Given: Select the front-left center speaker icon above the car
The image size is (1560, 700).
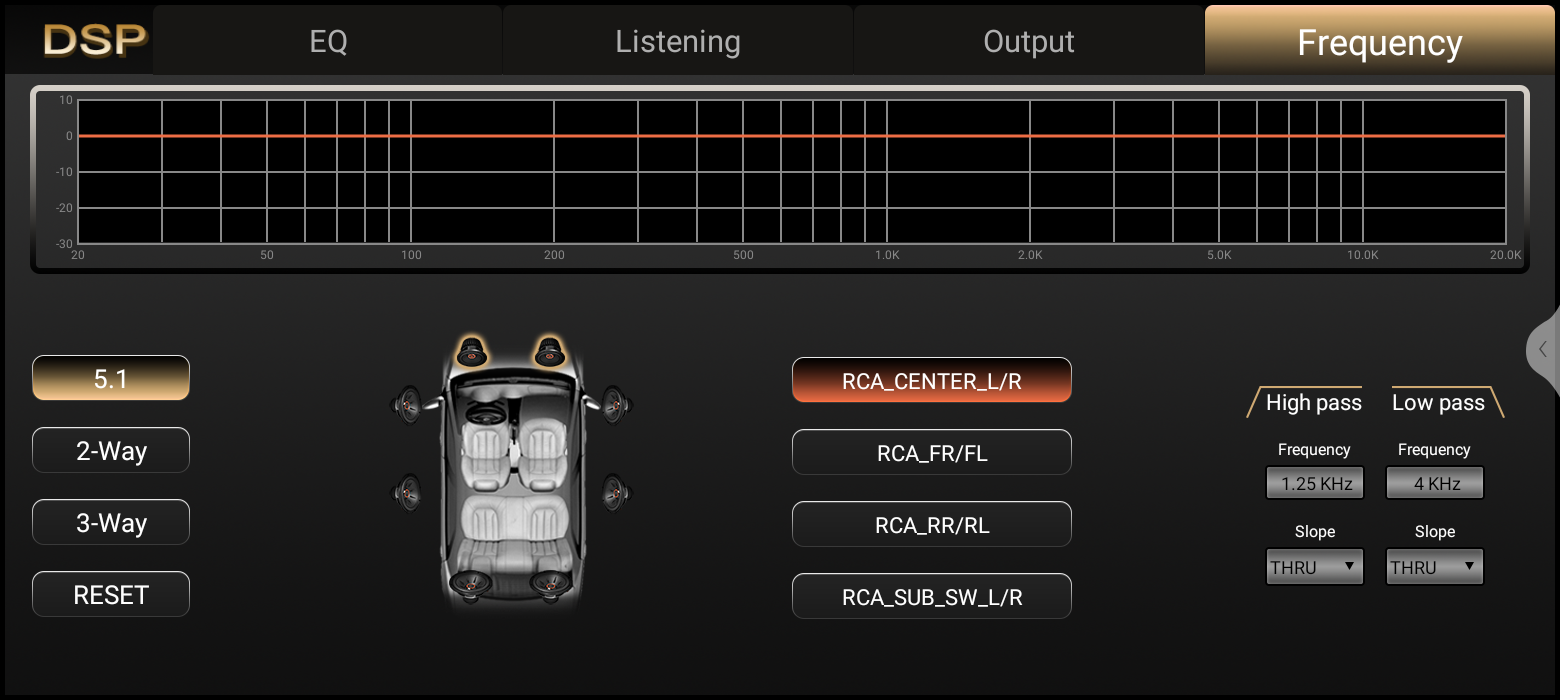Looking at the screenshot, I should click(x=472, y=351).
